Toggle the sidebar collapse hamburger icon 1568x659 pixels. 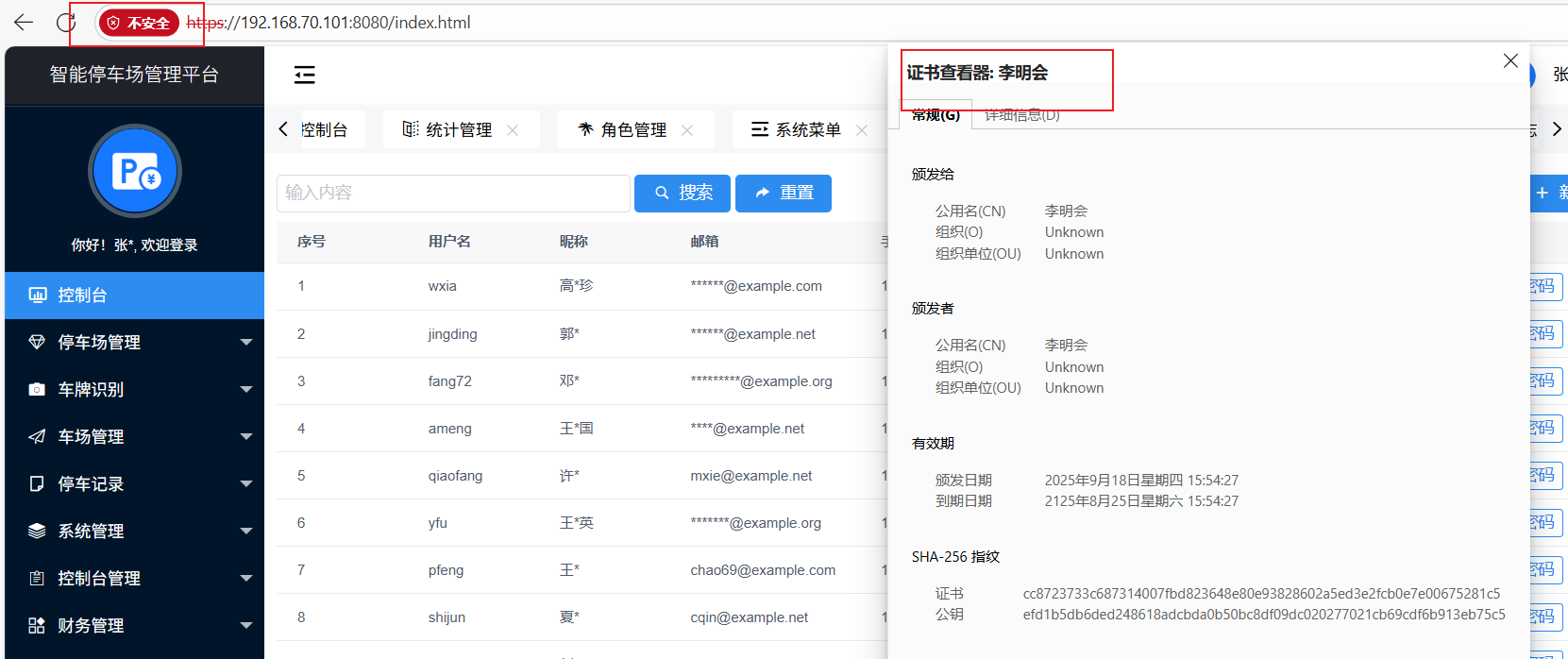click(x=304, y=75)
